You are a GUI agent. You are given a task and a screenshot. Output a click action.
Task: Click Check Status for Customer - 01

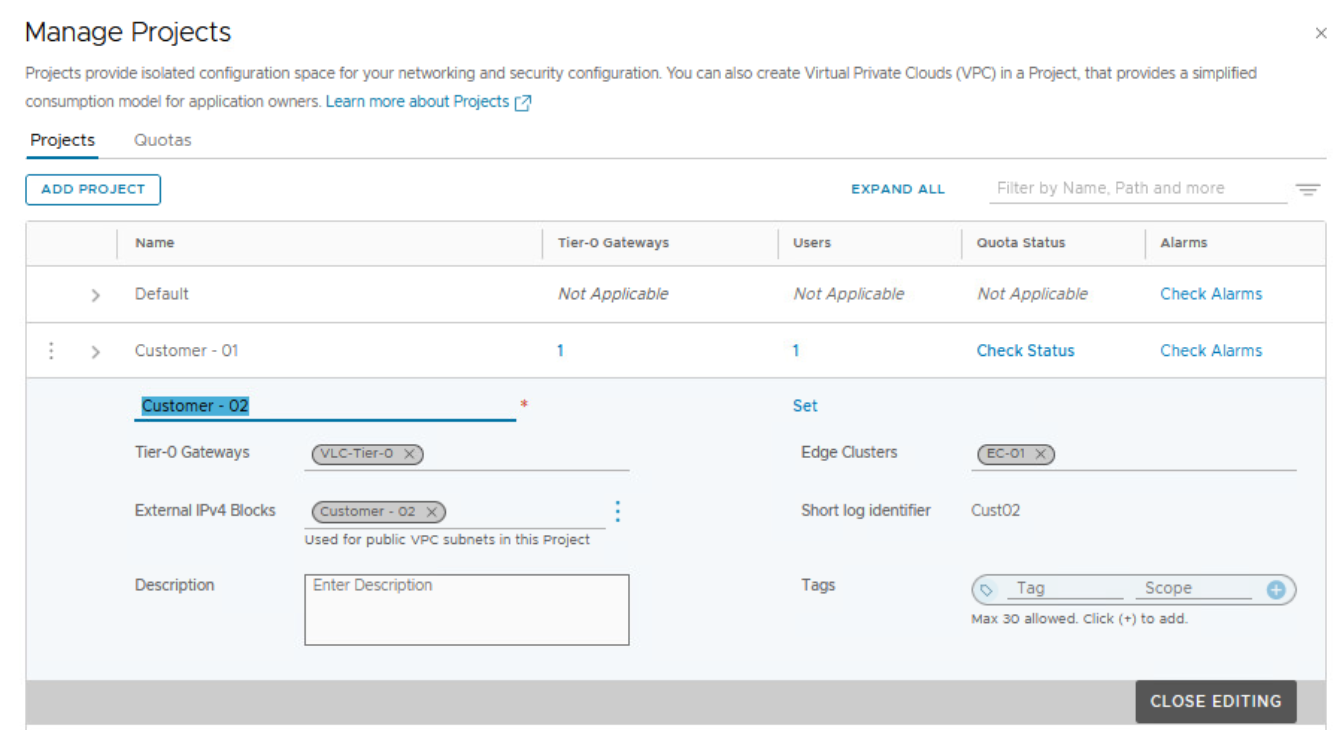[x=1025, y=351]
